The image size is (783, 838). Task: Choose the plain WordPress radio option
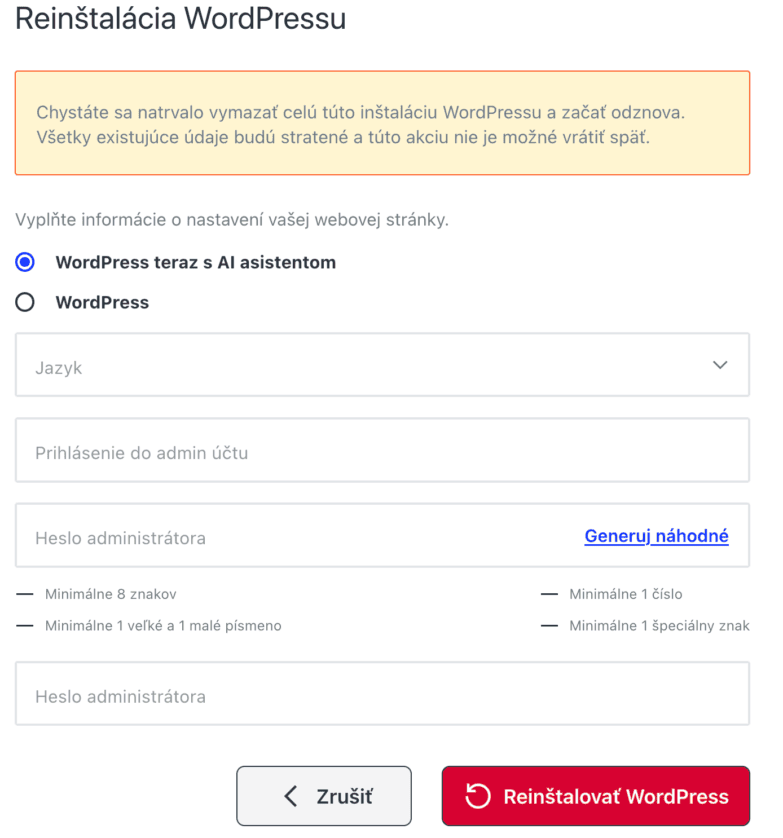(25, 302)
